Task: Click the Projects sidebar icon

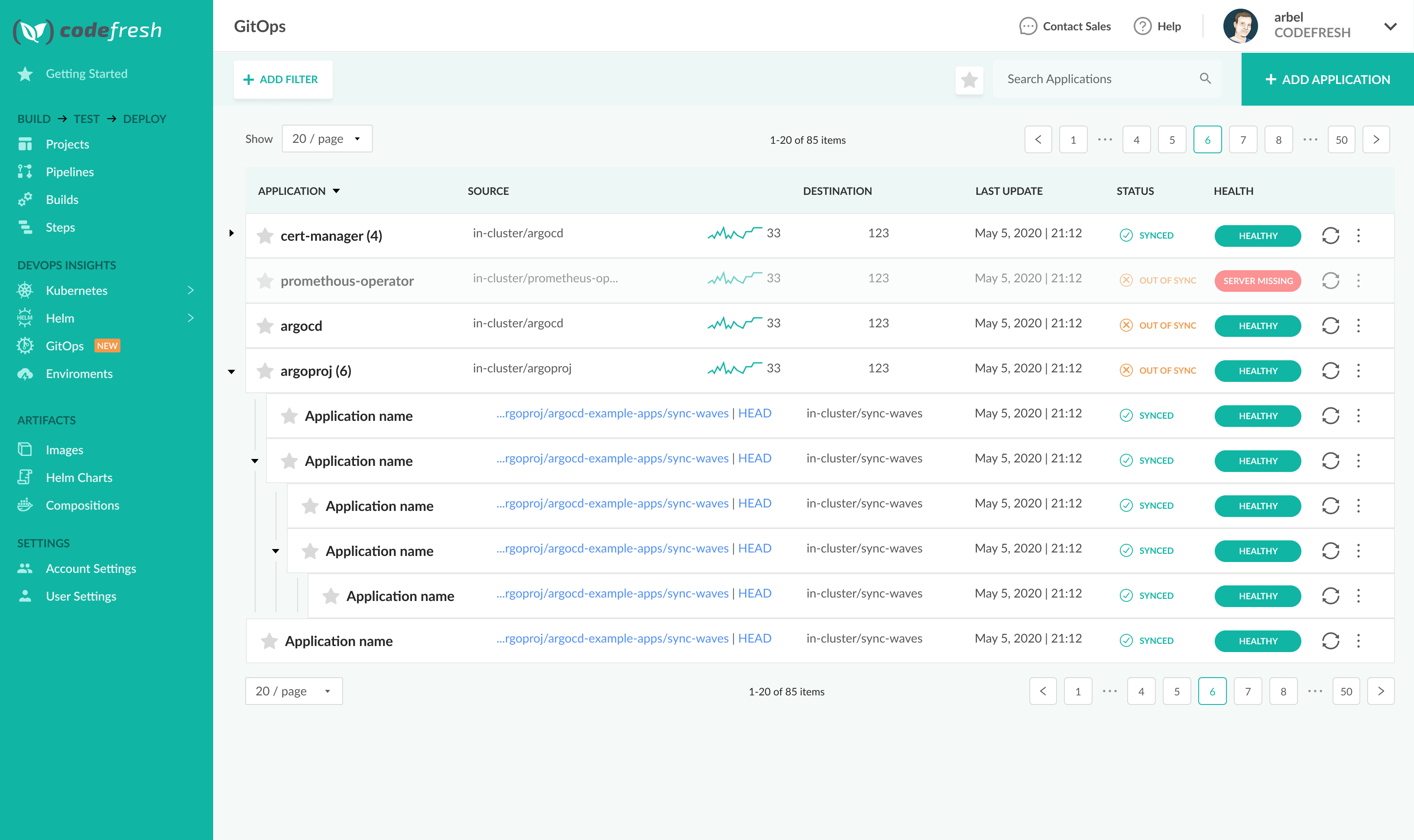Action: pos(25,144)
